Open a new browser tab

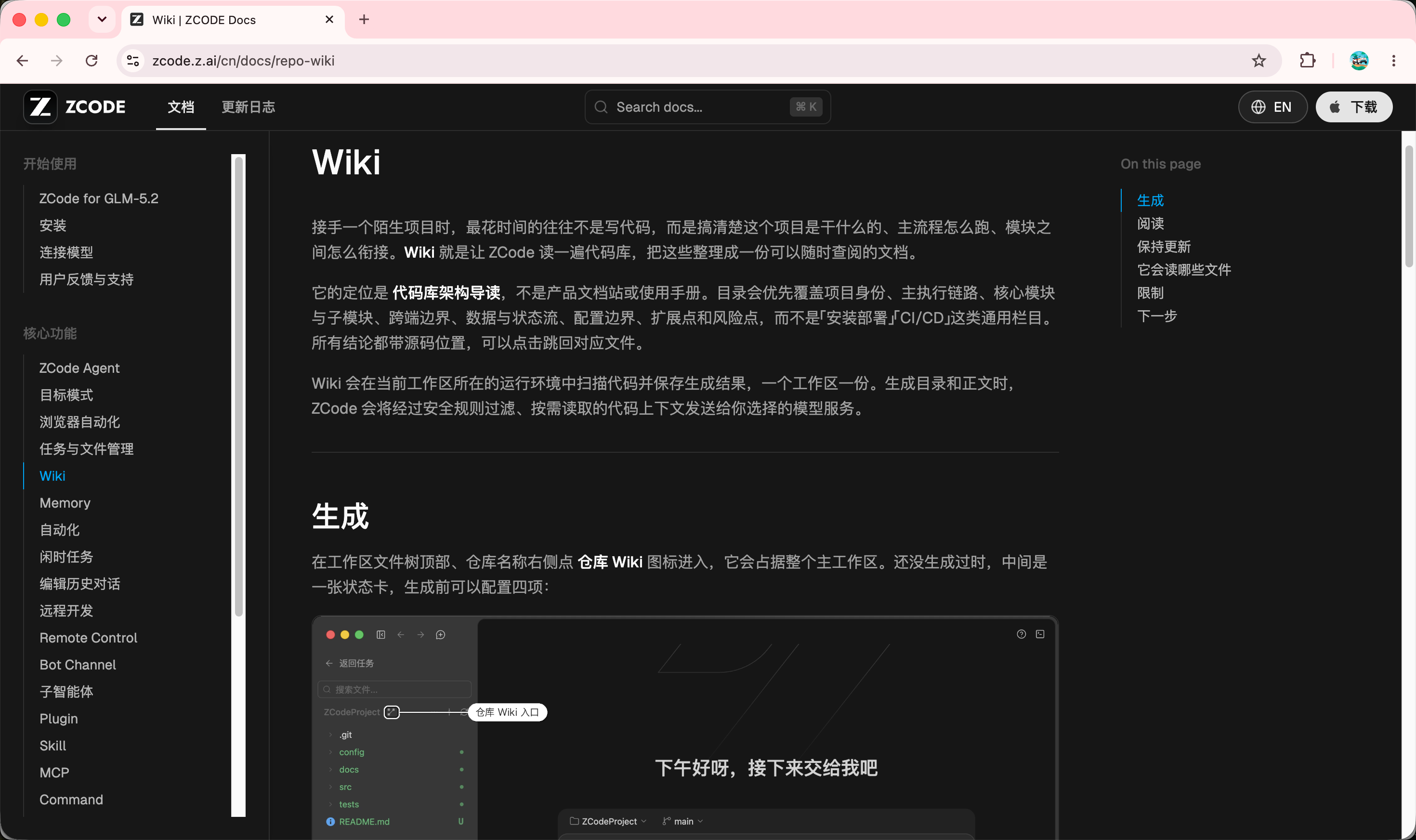point(364,20)
